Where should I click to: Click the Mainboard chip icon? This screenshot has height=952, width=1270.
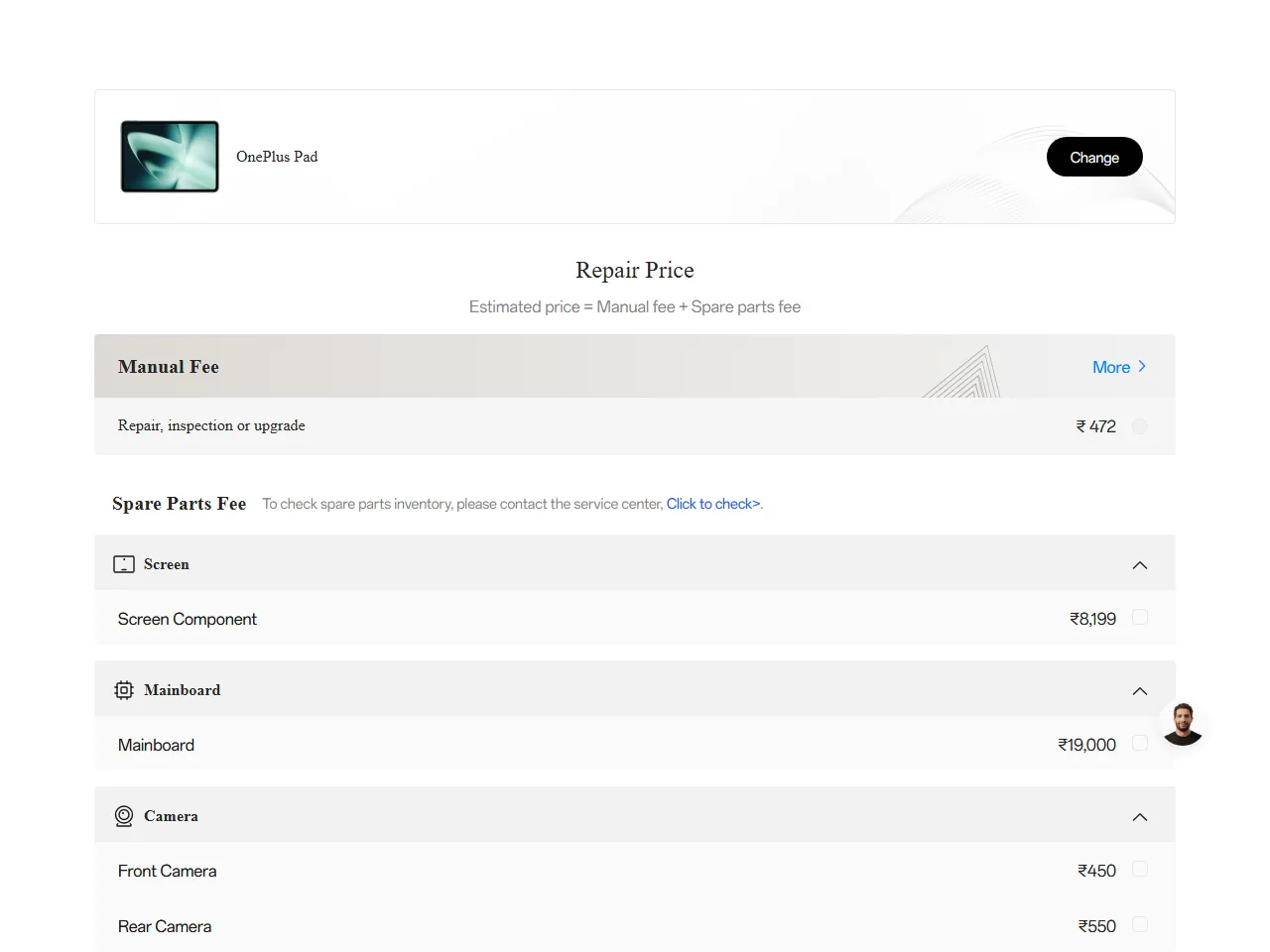[124, 690]
